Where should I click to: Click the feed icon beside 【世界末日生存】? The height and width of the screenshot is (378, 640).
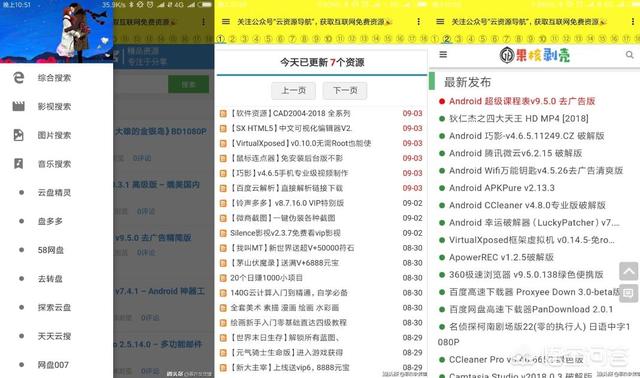tap(223, 338)
